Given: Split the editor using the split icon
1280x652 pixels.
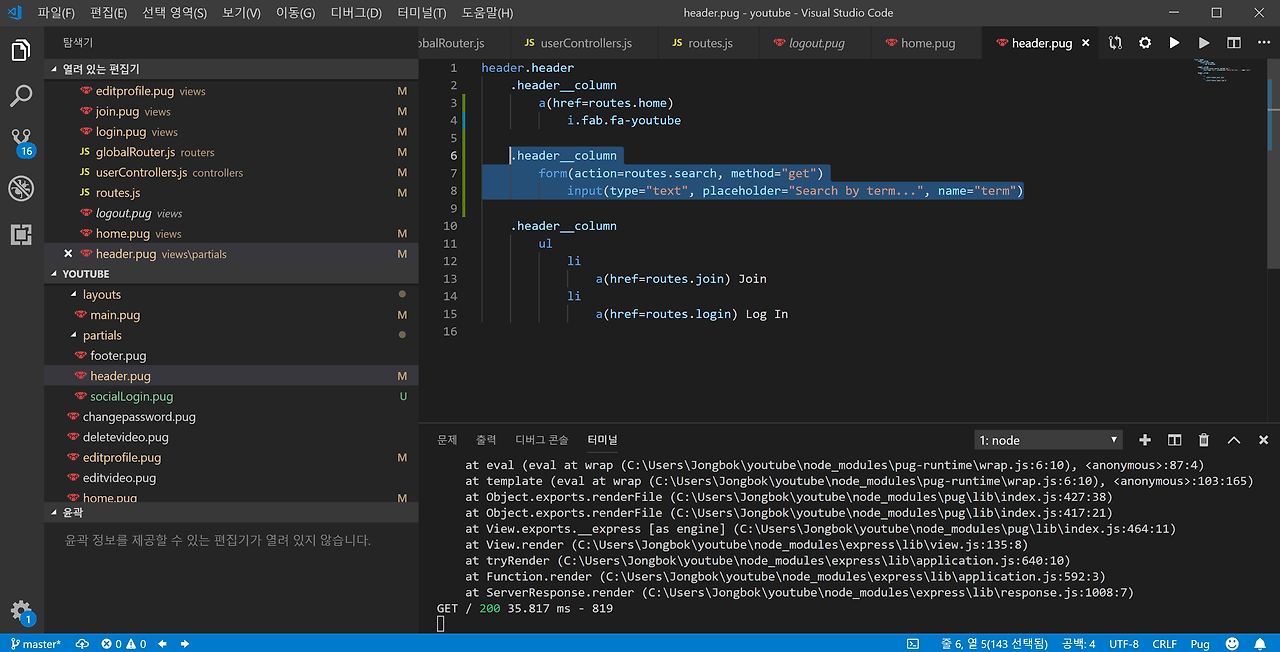Looking at the screenshot, I should click(x=1234, y=43).
